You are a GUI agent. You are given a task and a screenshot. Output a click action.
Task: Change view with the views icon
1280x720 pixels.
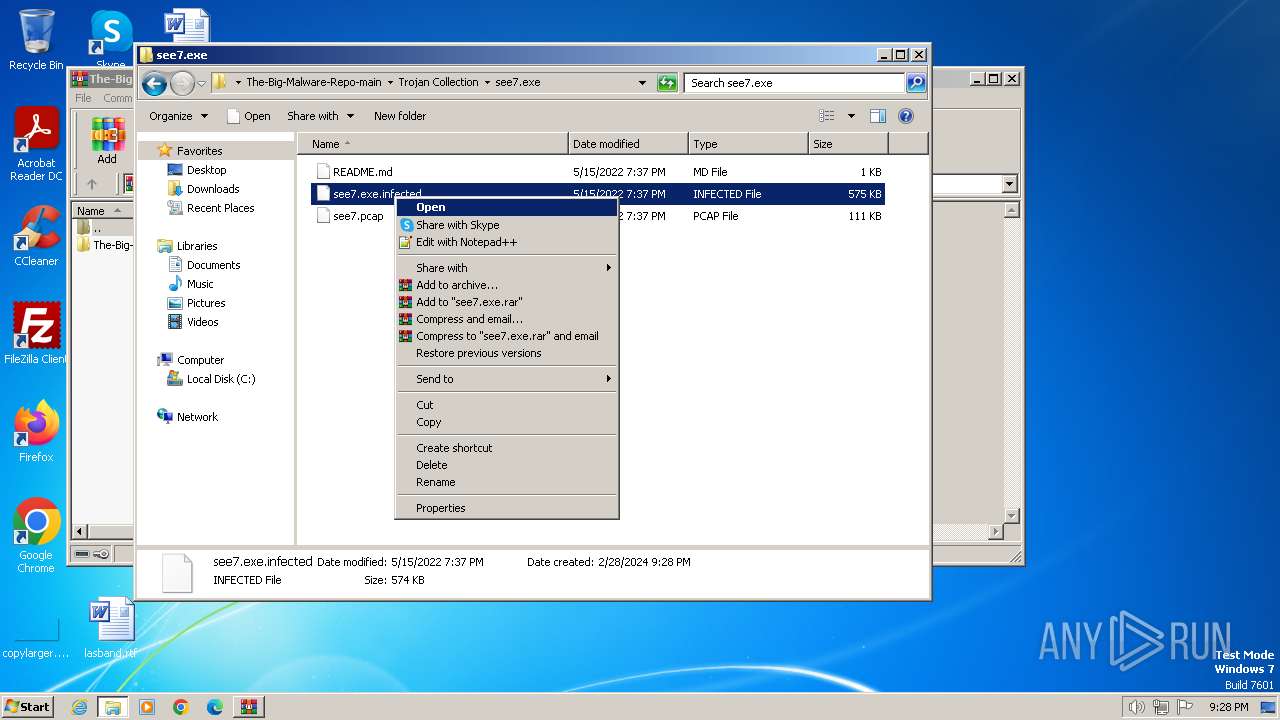[x=827, y=116]
